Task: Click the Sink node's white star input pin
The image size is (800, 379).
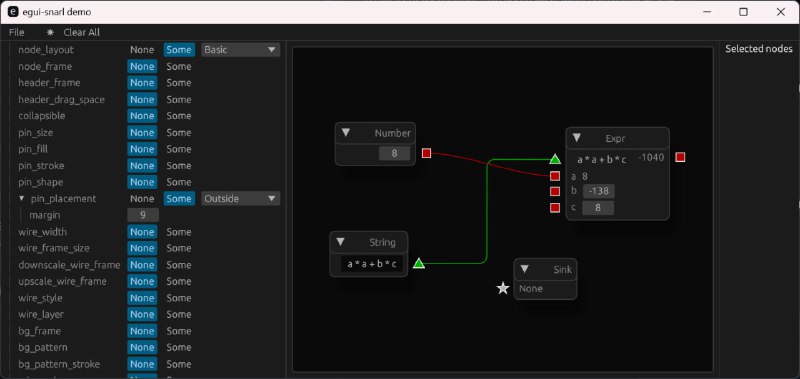Action: pos(503,289)
